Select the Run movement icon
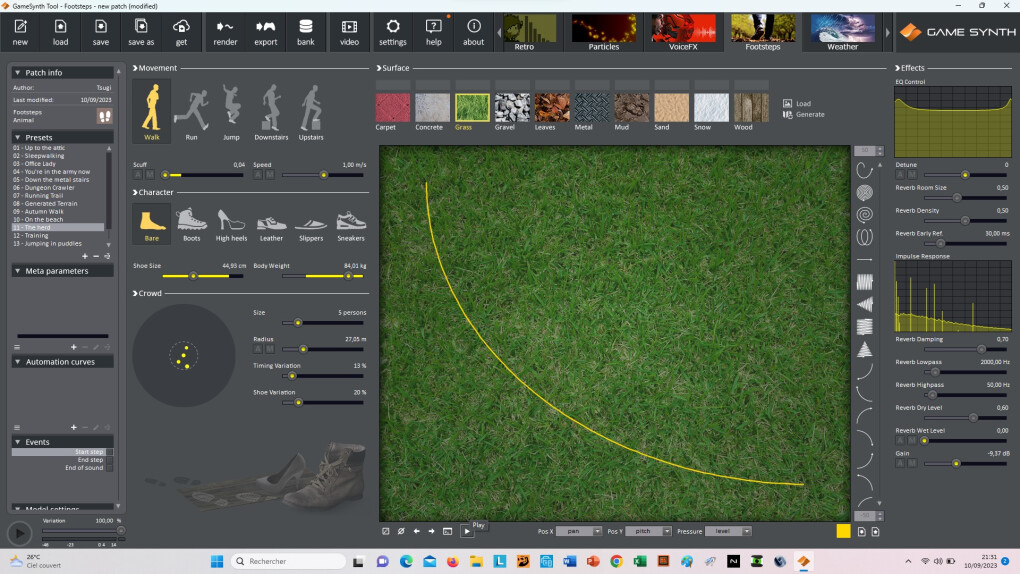The height and width of the screenshot is (574, 1020). 191,111
